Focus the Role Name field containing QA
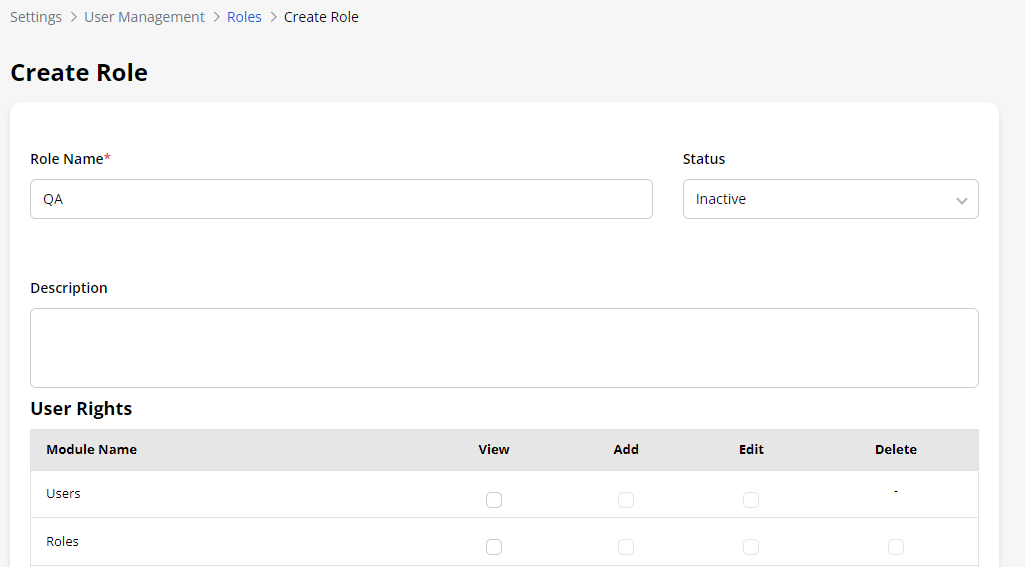This screenshot has height=567, width=1025. 341,199
